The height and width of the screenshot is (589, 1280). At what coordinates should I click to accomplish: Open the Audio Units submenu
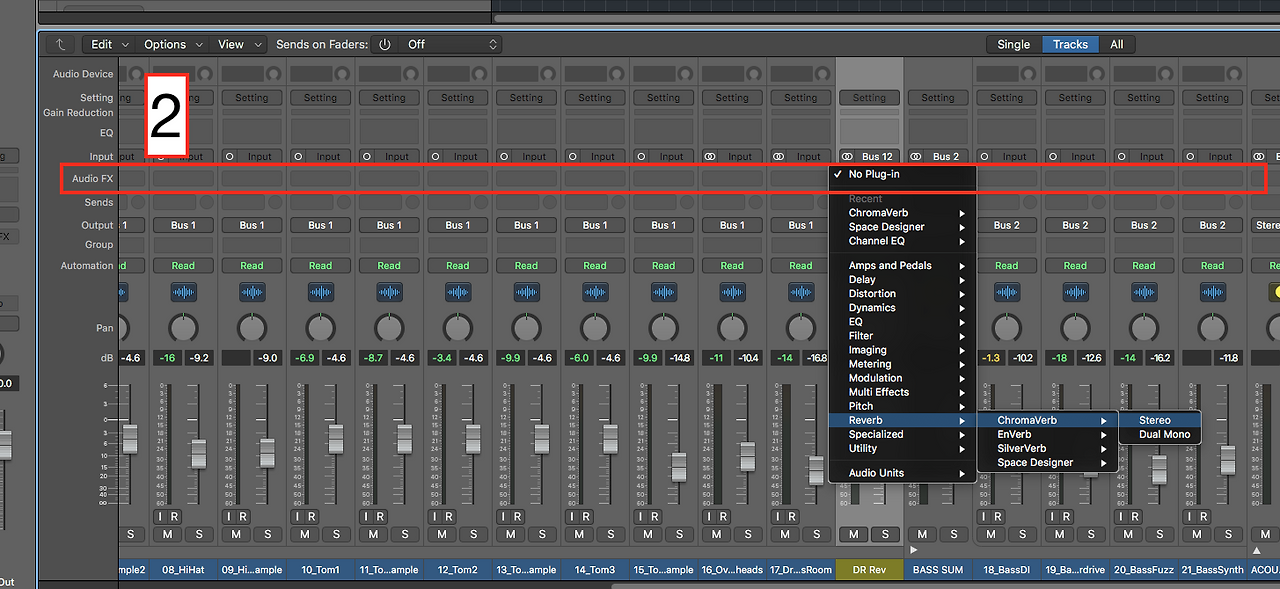point(902,473)
